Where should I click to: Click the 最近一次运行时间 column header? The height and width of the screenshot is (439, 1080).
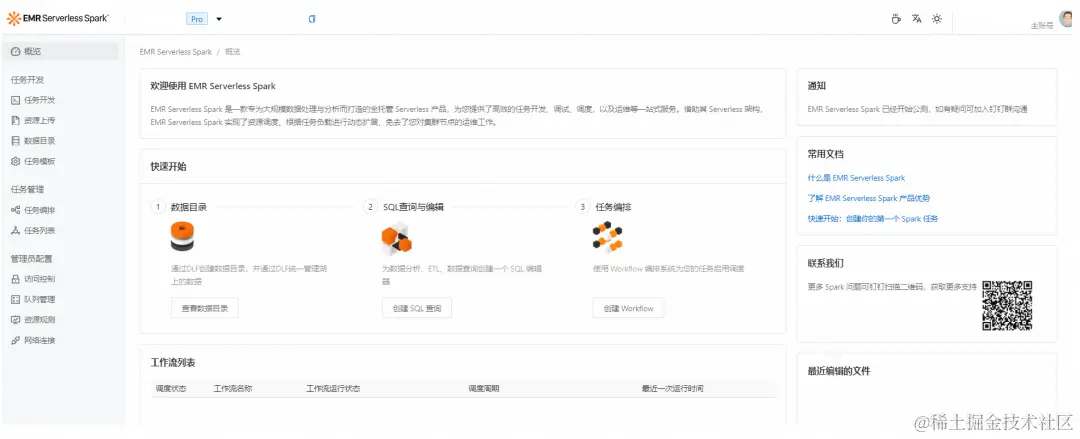[672, 389]
